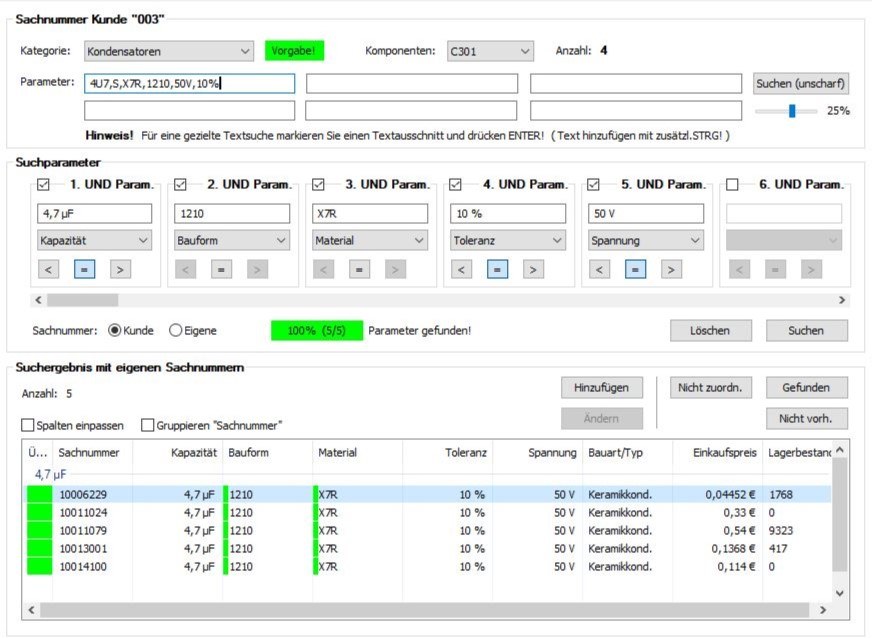872x638 pixels.
Task: Select result row 10011079
Action: tap(429, 531)
